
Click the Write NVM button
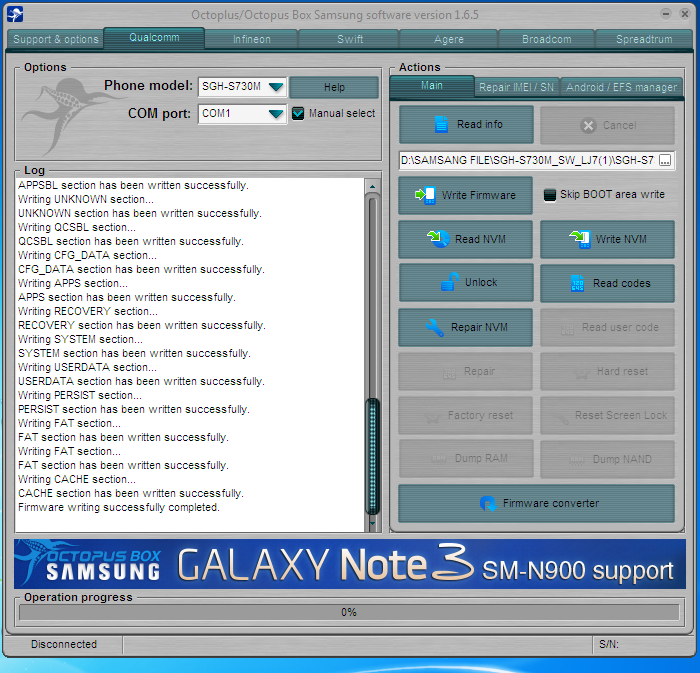pos(607,239)
